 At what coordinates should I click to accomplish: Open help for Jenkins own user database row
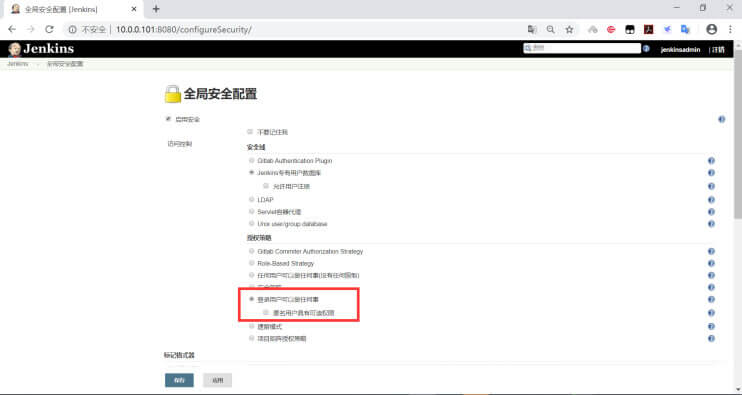[x=711, y=173]
